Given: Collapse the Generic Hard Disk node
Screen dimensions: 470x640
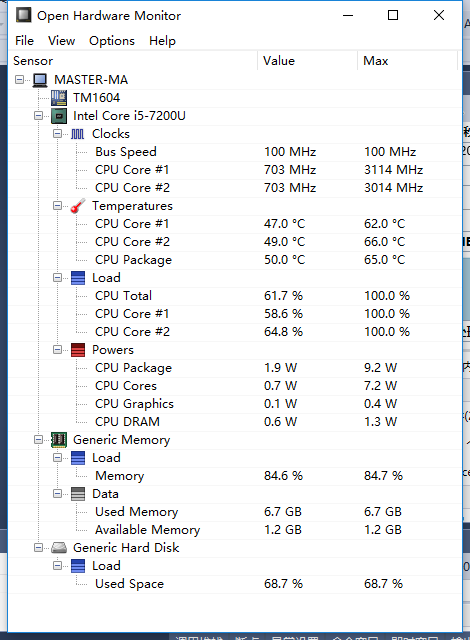Looking at the screenshot, I should pyautogui.click(x=38, y=548).
